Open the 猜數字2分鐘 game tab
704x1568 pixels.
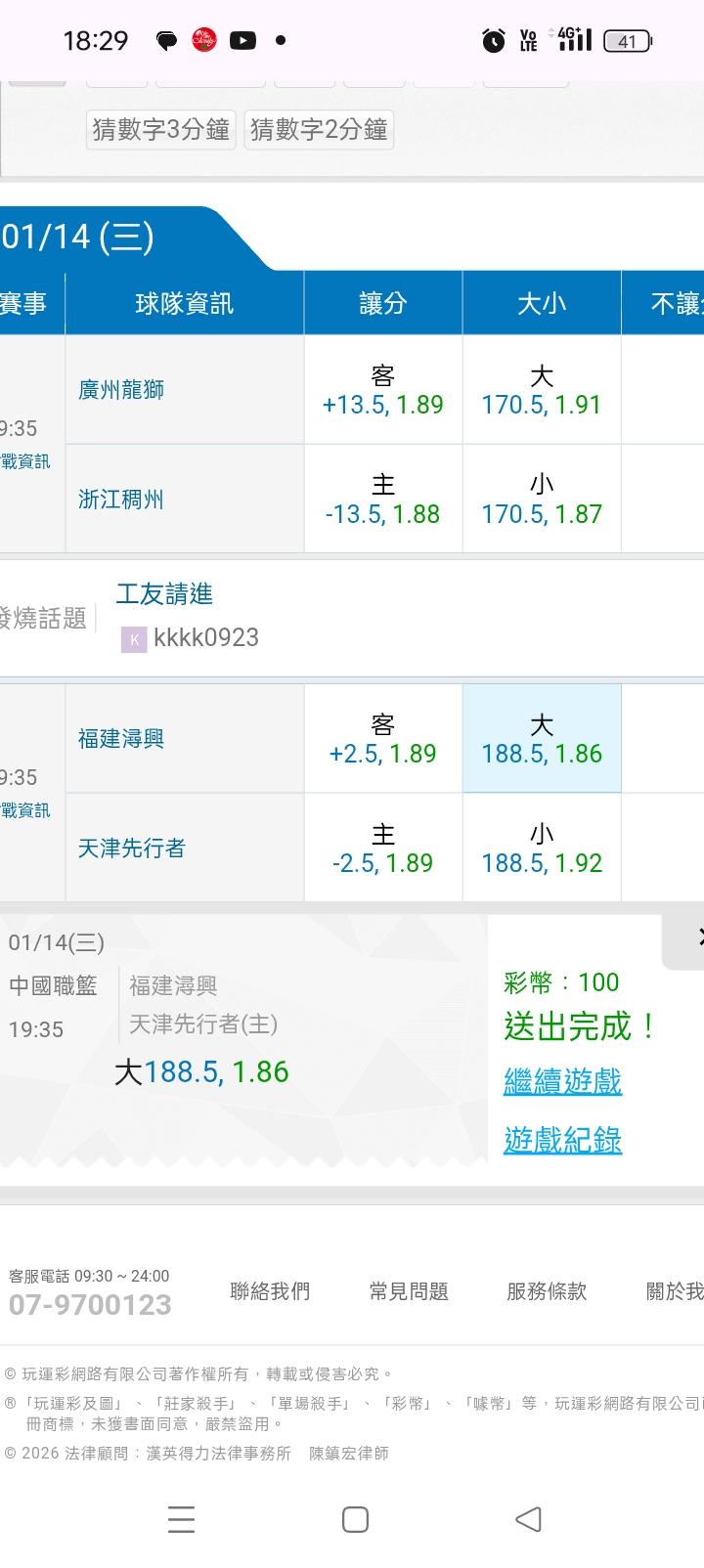(x=319, y=129)
